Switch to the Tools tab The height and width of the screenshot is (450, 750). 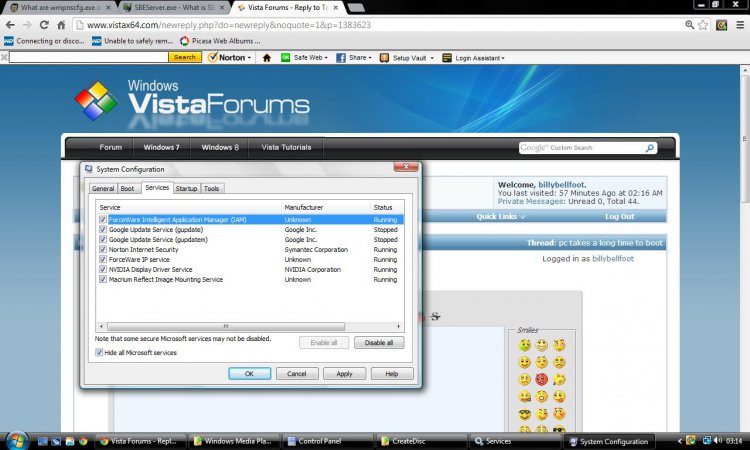click(211, 188)
